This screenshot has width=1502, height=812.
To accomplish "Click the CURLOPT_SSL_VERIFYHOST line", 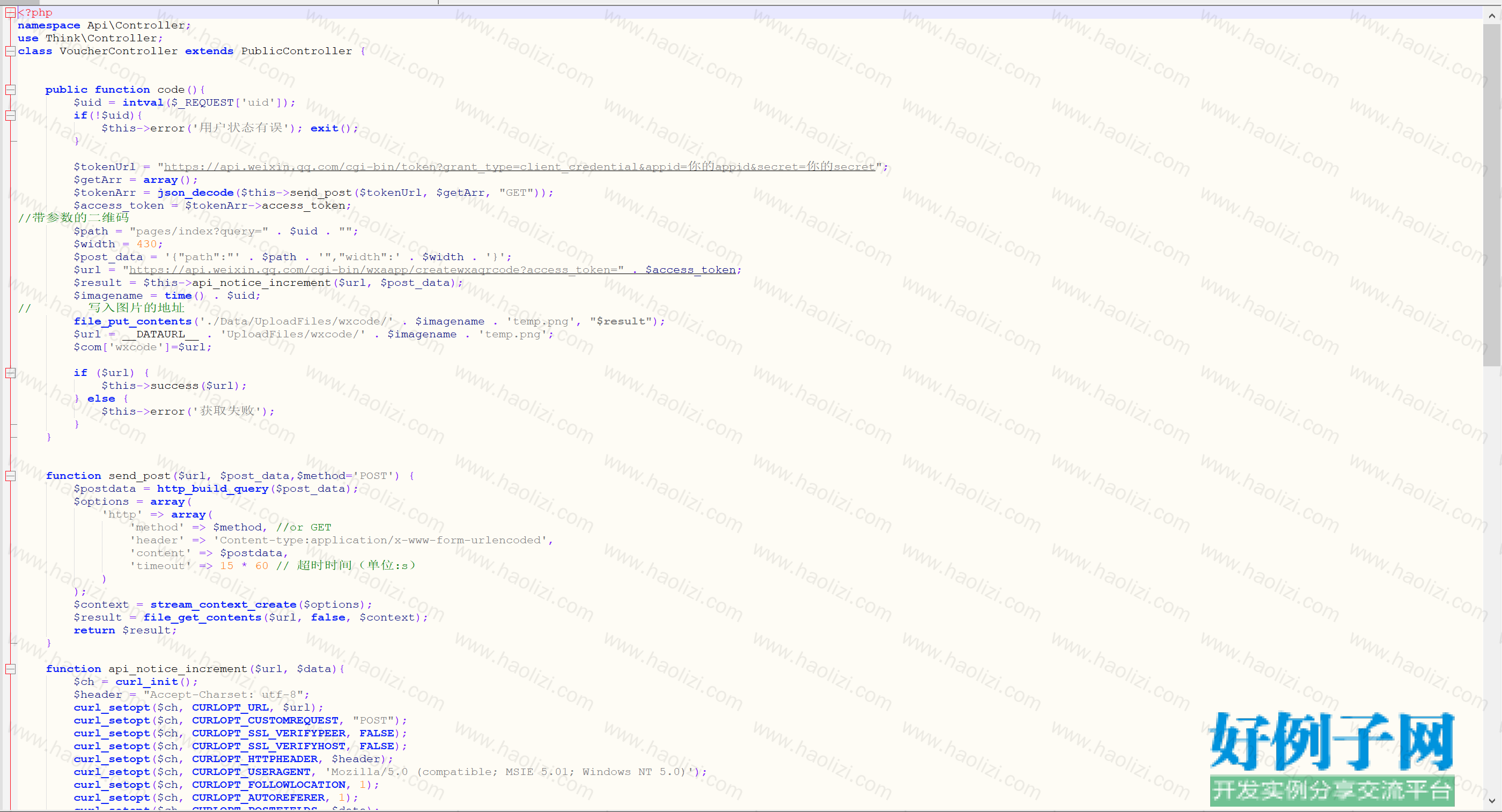I will point(240,746).
